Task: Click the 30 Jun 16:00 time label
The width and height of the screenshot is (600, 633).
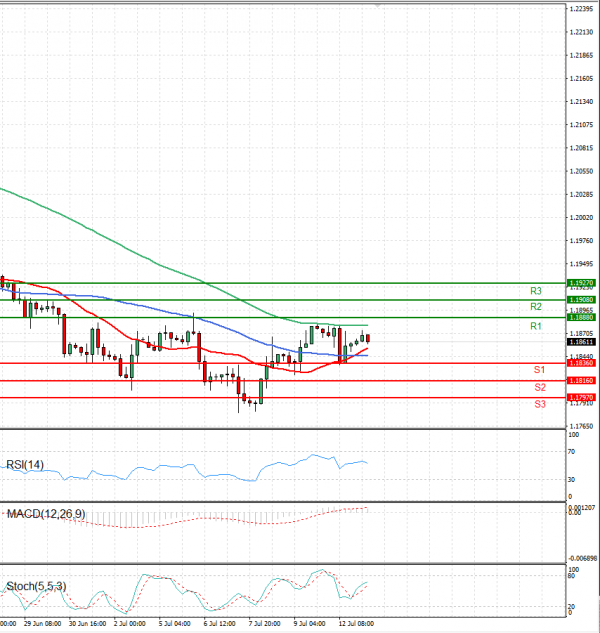Action: tap(87, 623)
